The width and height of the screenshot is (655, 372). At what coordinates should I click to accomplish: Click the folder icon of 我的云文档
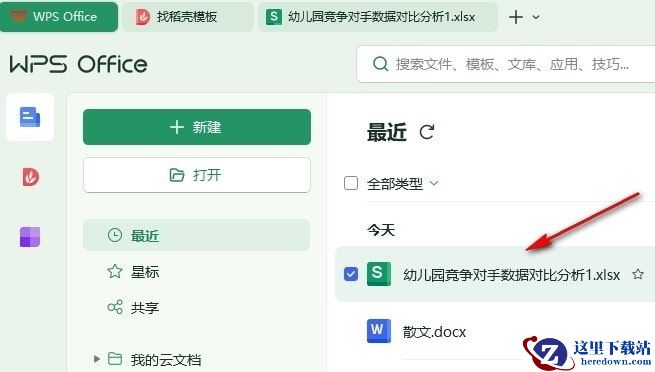pyautogui.click(x=115, y=359)
